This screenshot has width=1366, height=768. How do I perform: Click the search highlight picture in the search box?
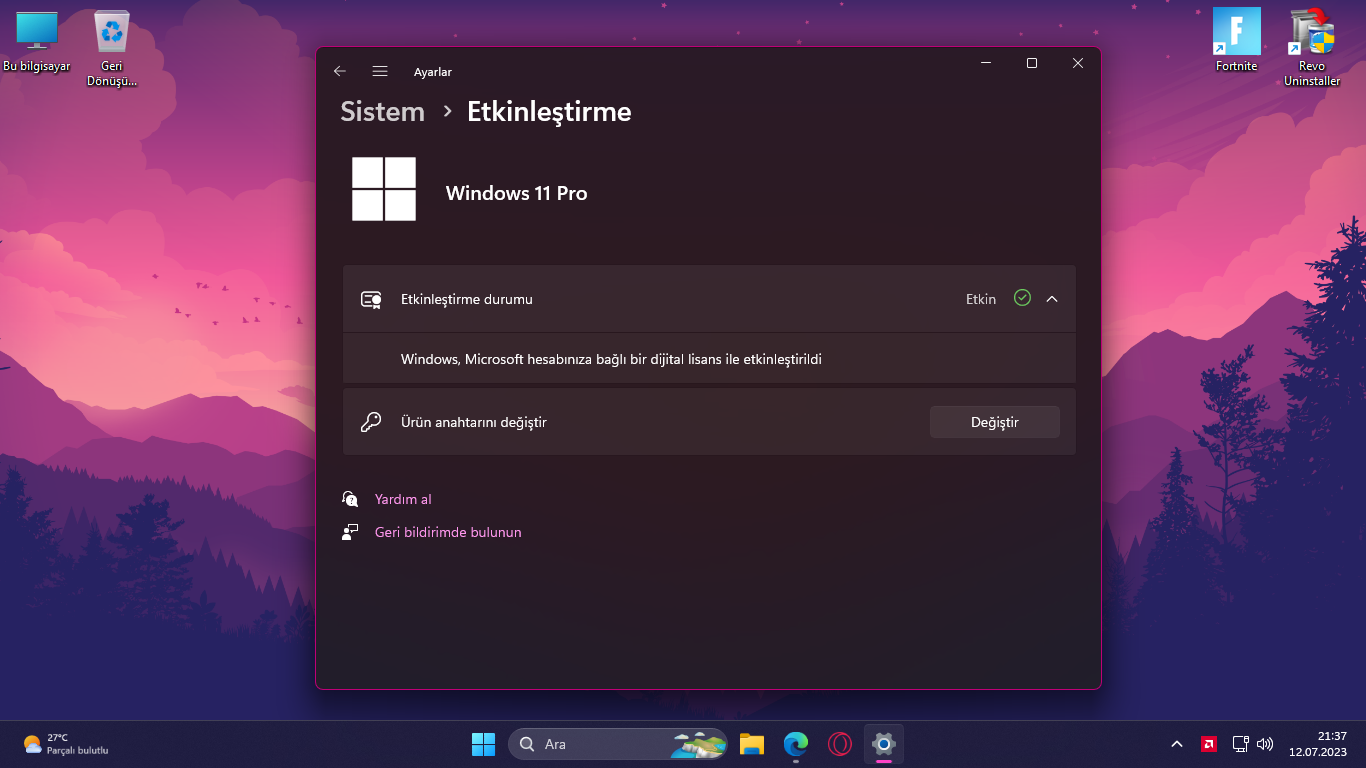pos(698,744)
